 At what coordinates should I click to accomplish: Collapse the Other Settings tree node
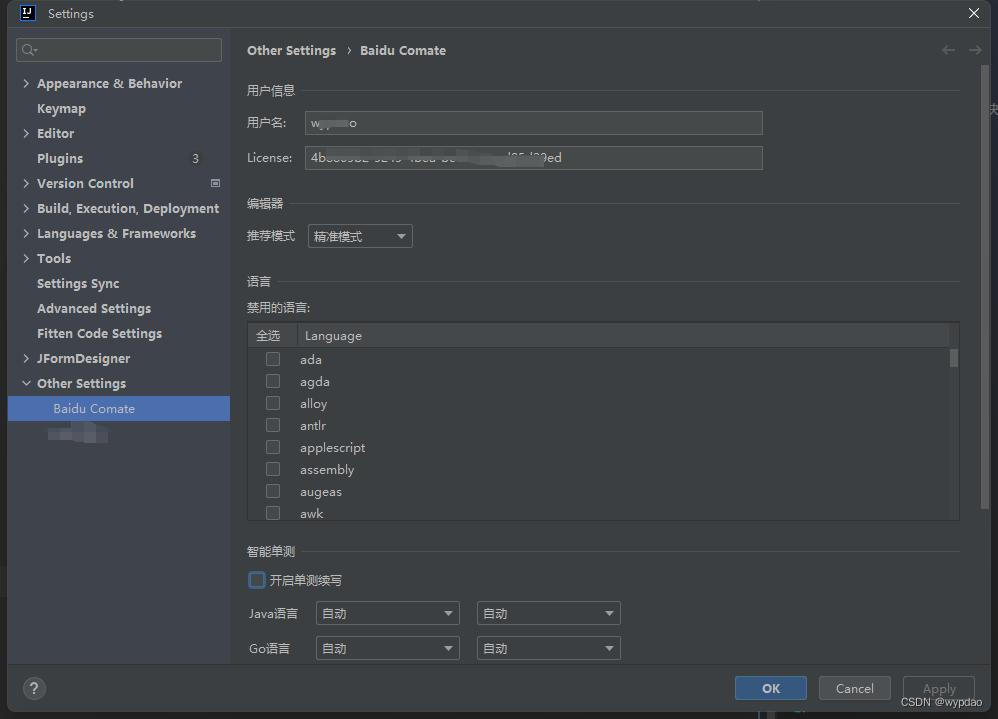pyautogui.click(x=26, y=383)
